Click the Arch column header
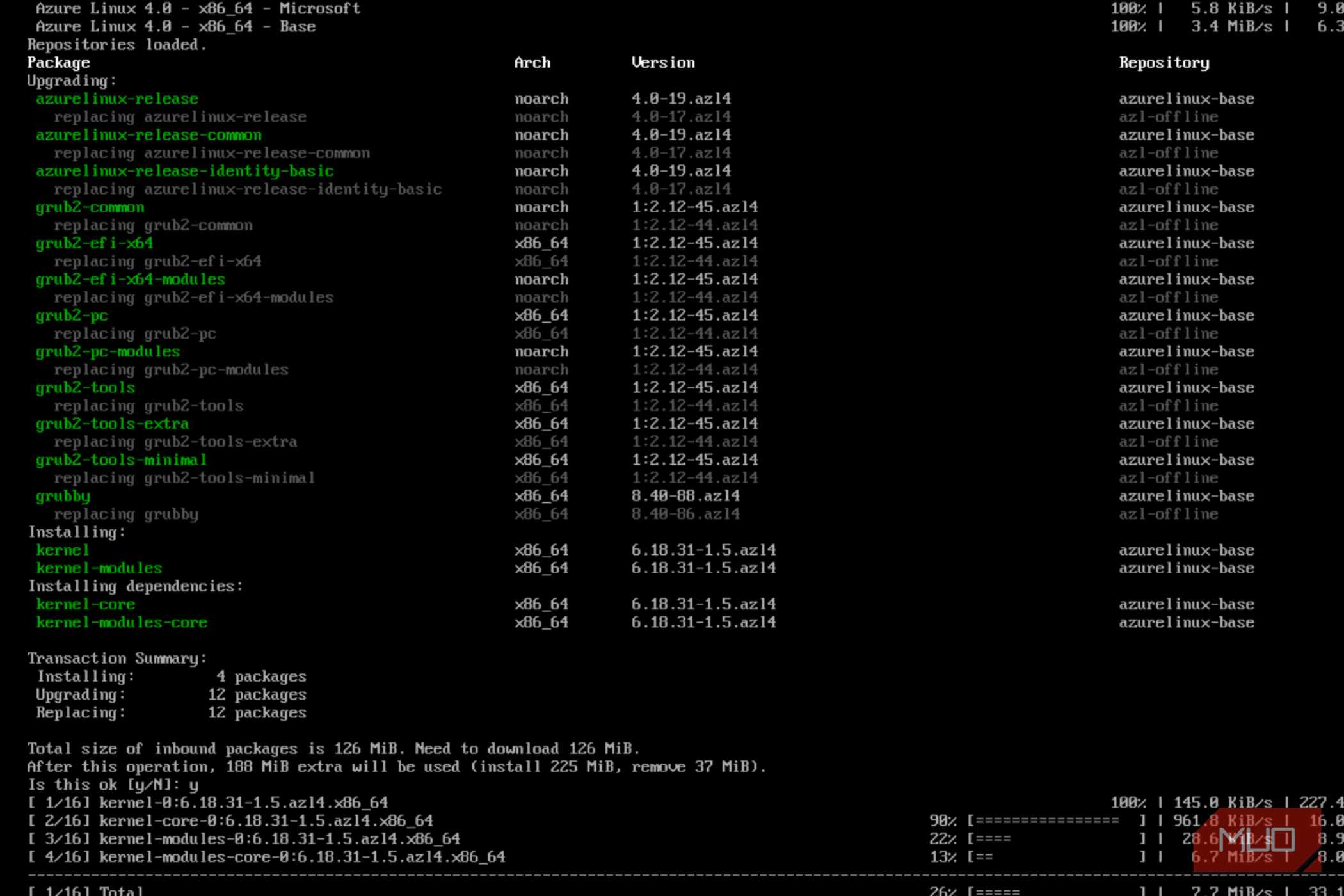 point(532,63)
